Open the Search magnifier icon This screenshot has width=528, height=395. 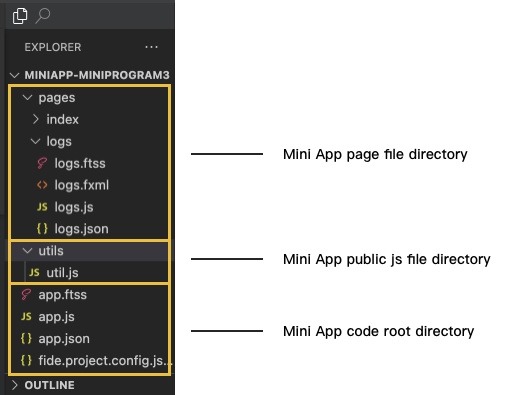point(43,16)
